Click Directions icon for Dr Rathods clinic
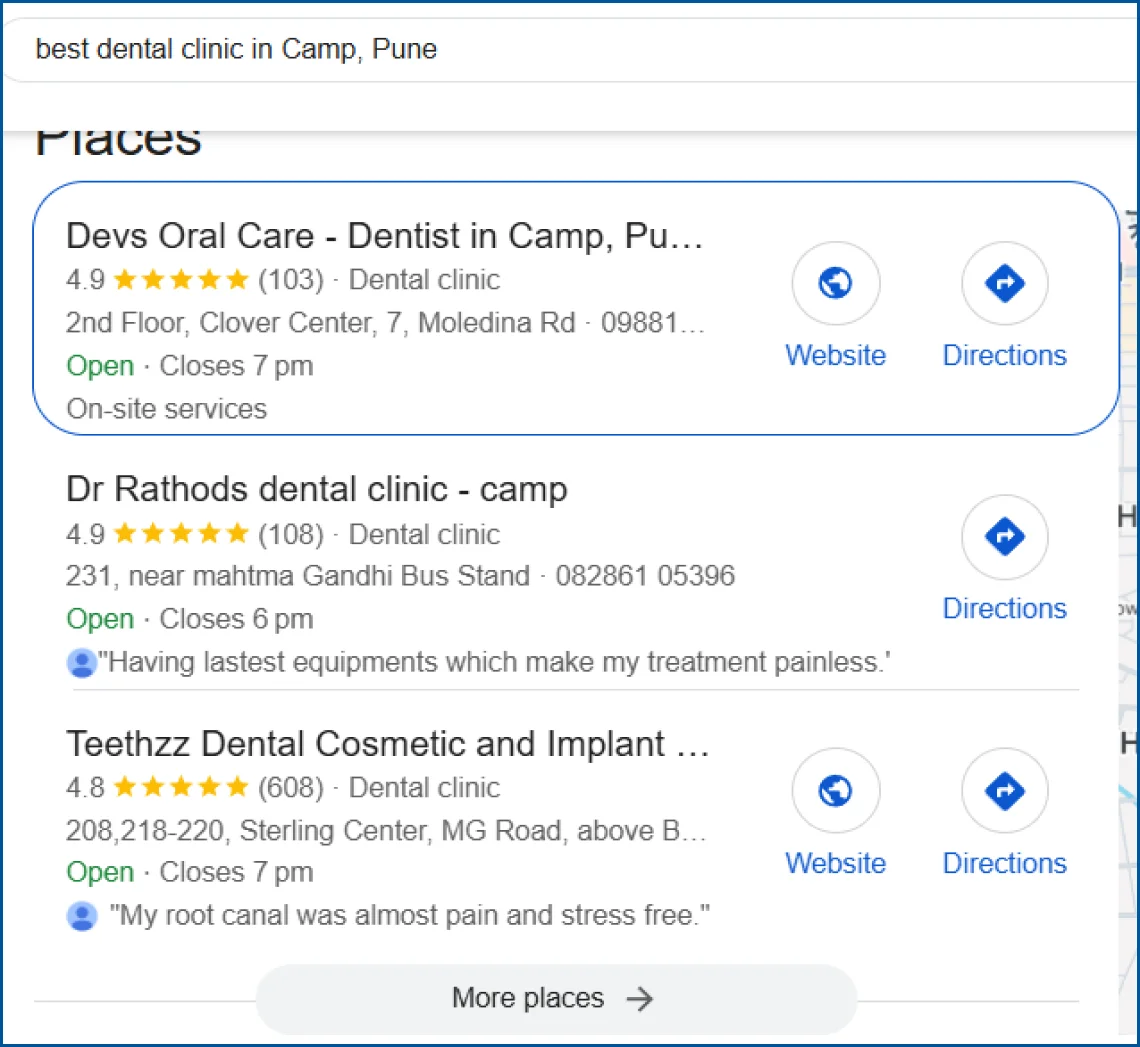The height and width of the screenshot is (1047, 1140). [x=1004, y=538]
